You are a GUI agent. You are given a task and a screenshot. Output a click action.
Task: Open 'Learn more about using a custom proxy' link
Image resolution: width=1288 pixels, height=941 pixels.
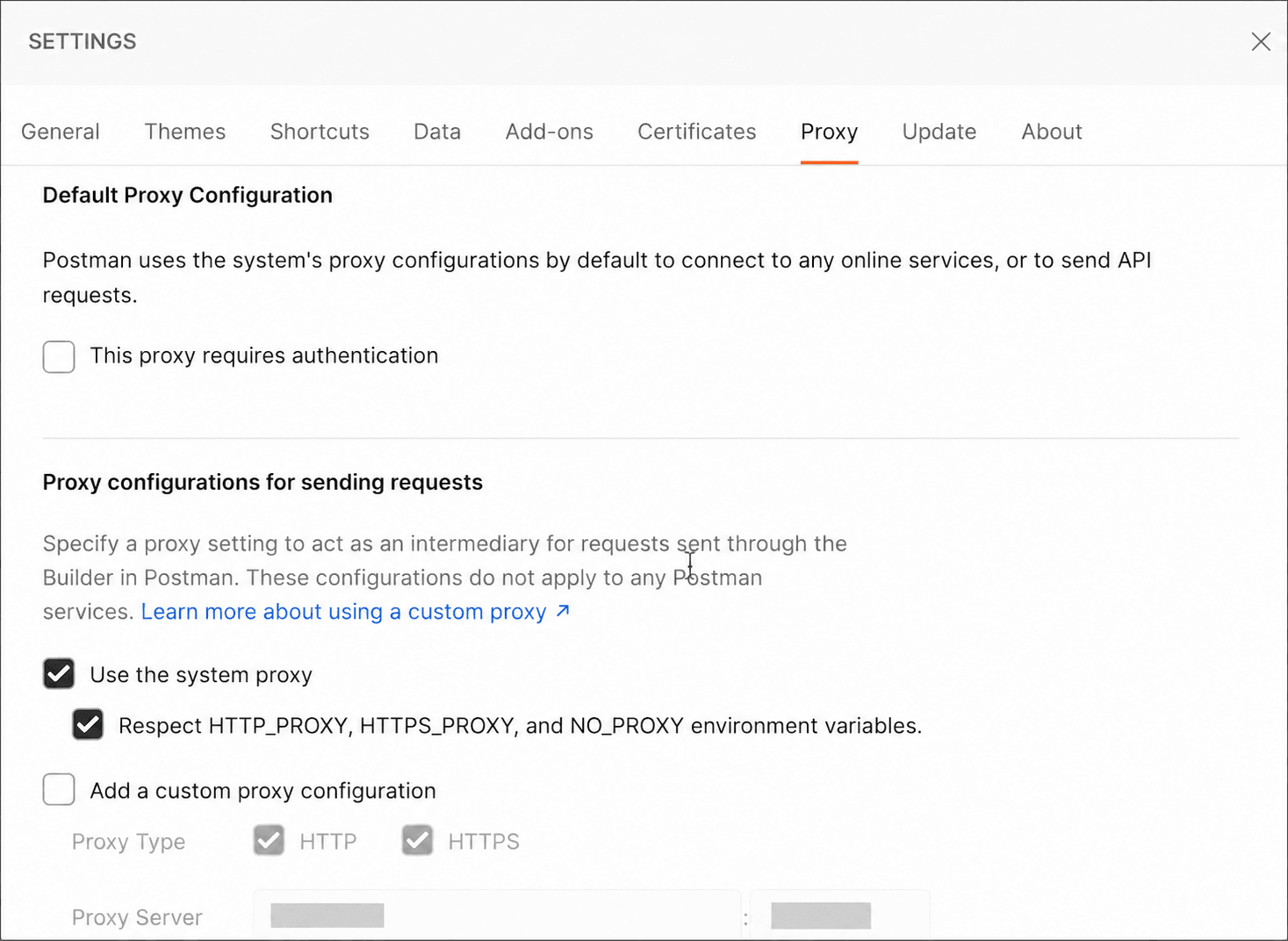point(356,612)
